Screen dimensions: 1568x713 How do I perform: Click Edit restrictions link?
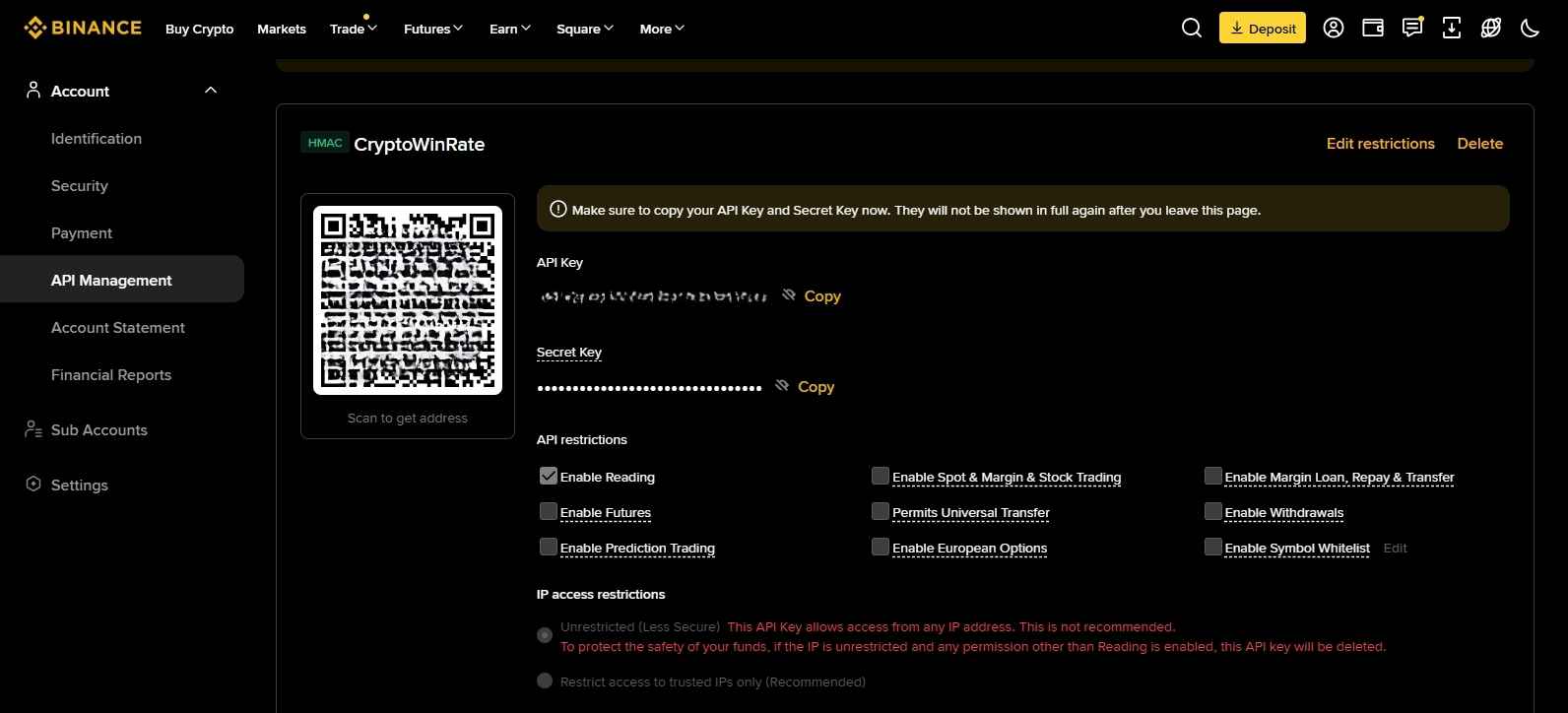pos(1381,144)
